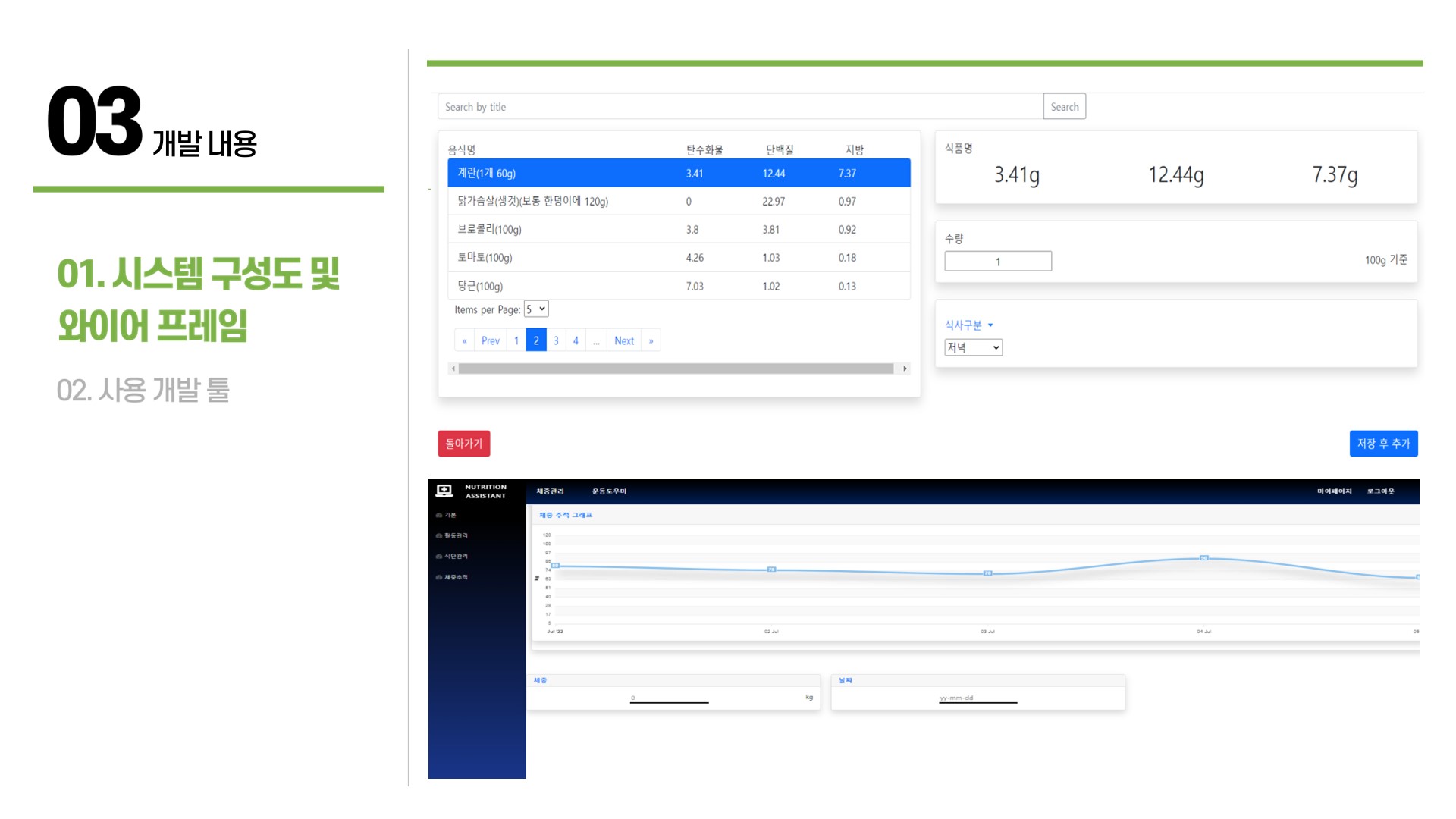Select active page 2 in pagination
This screenshot has height=819, width=1456.
pos(536,340)
